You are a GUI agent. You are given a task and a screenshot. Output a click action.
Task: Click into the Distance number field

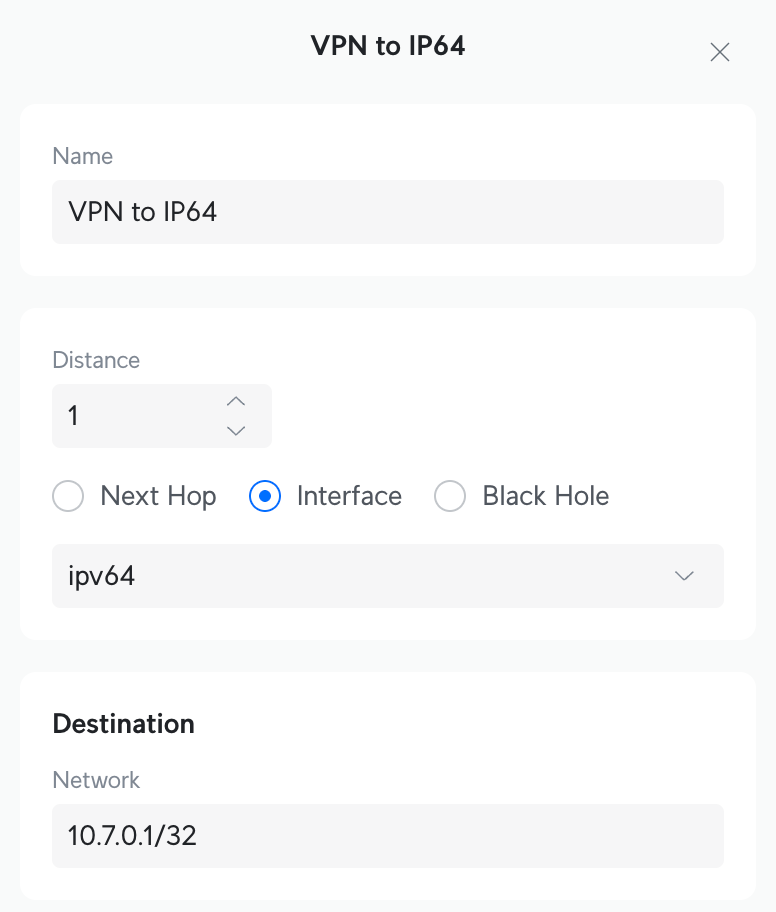162,416
